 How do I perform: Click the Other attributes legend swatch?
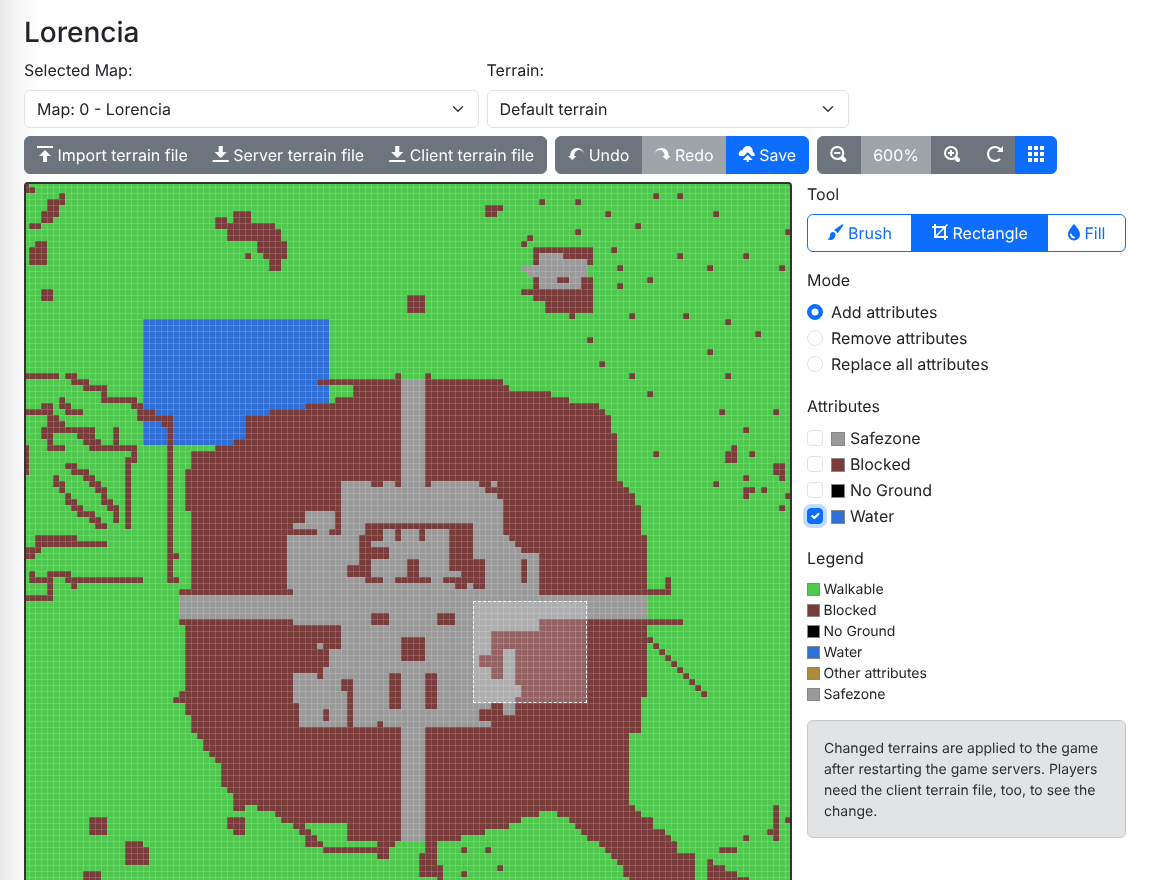click(813, 673)
